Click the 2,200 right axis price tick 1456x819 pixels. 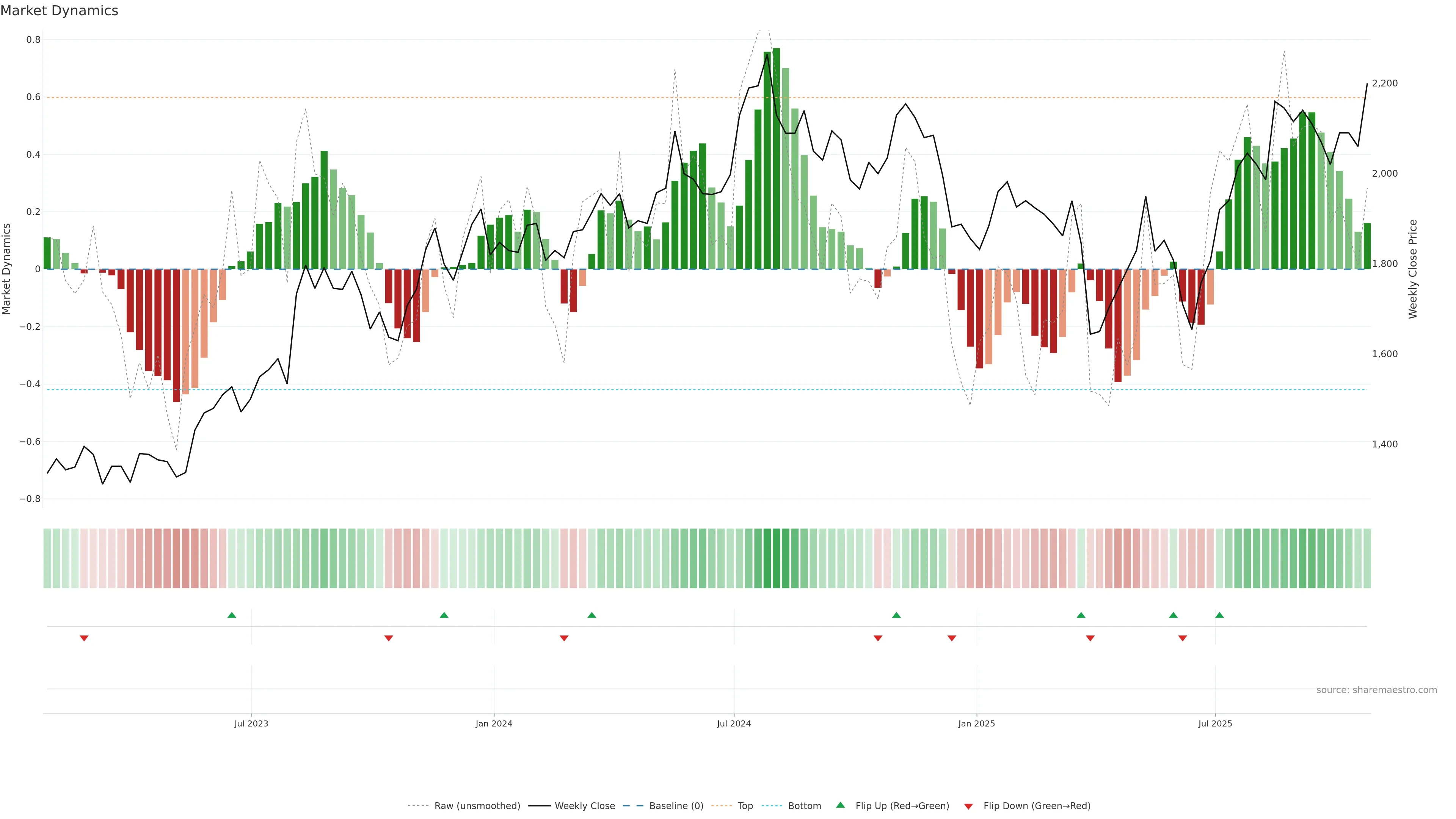pyautogui.click(x=1385, y=83)
